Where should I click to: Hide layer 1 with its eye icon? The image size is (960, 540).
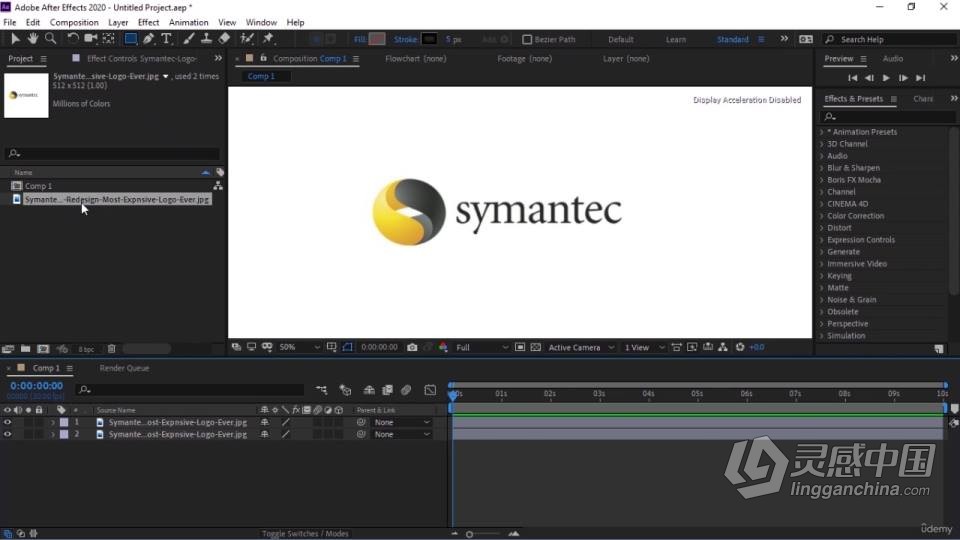[x=7, y=422]
